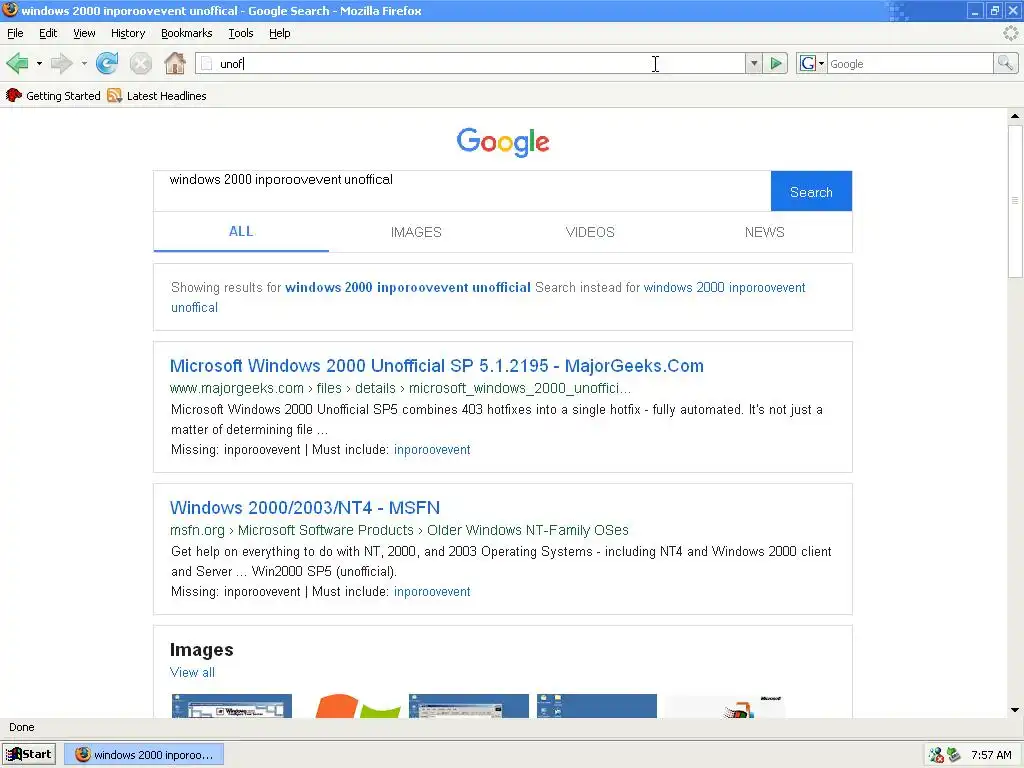Open the search engine selector dropdown
1024x768 pixels.
click(x=822, y=63)
